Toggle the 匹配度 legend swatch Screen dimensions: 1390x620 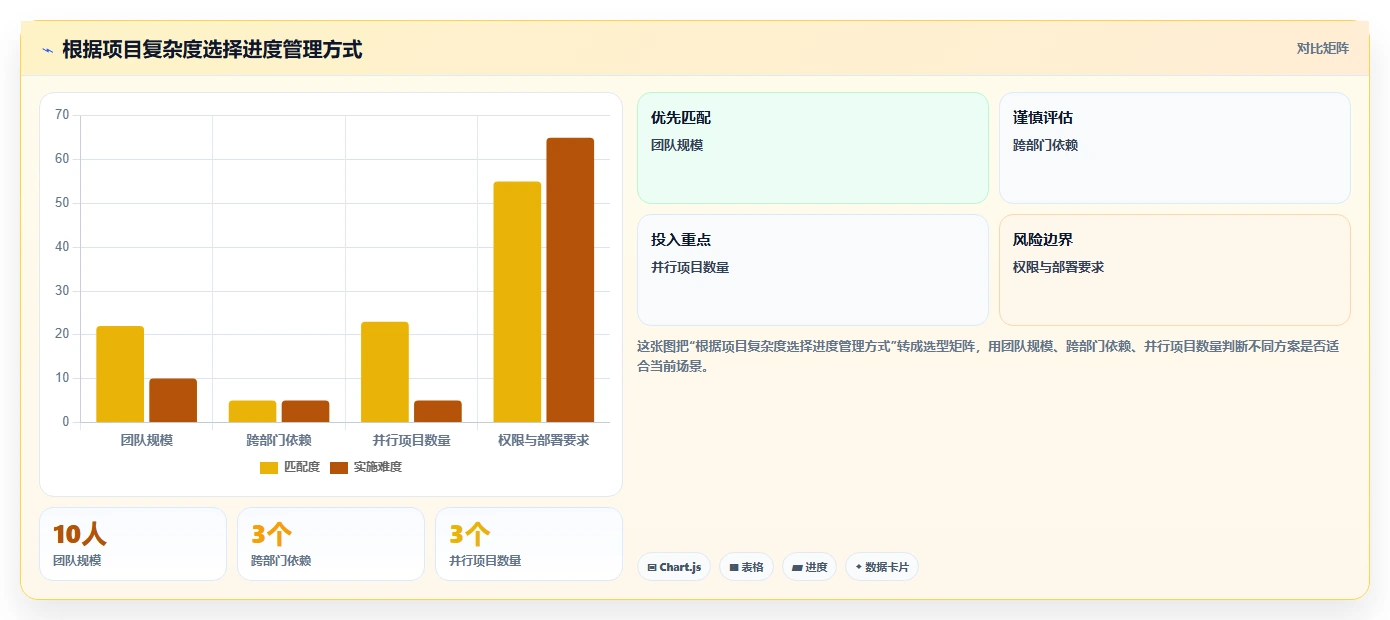click(x=269, y=467)
